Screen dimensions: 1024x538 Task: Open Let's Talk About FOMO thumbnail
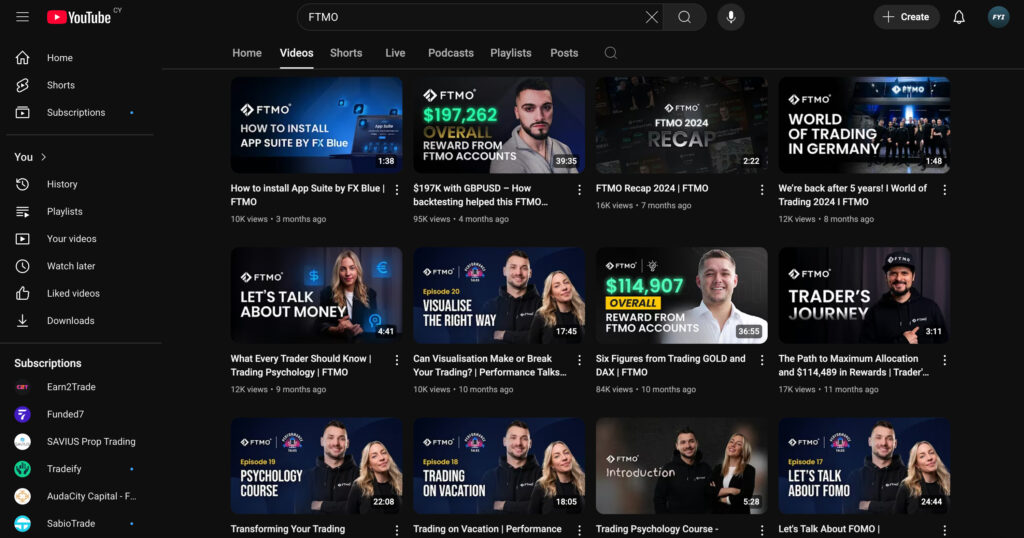coord(864,466)
